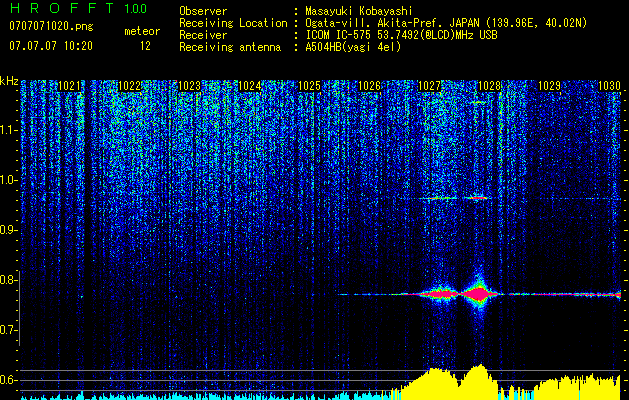The height and width of the screenshot is (400, 629).
Task: Click the Observer label
Action: (x=203, y=12)
